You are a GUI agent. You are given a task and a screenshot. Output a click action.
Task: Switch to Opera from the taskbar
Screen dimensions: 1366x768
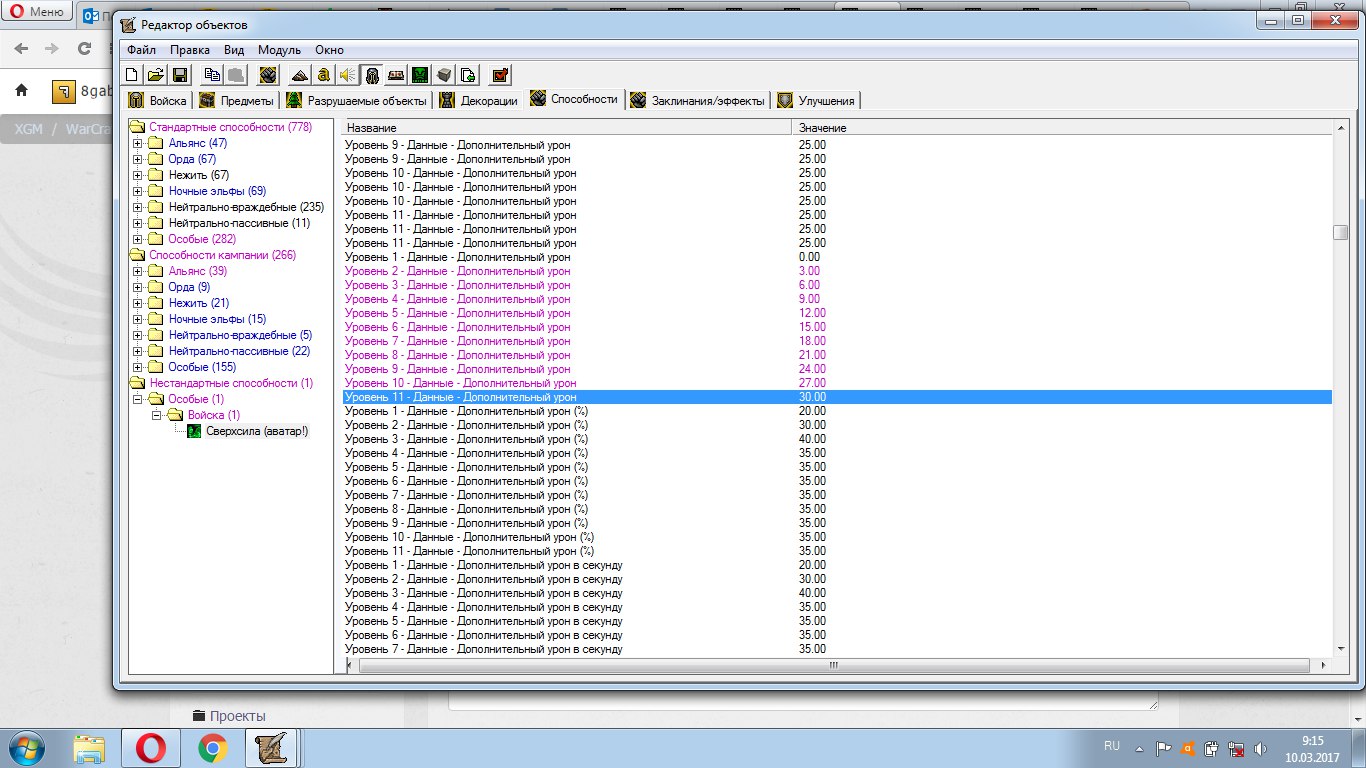(x=151, y=748)
